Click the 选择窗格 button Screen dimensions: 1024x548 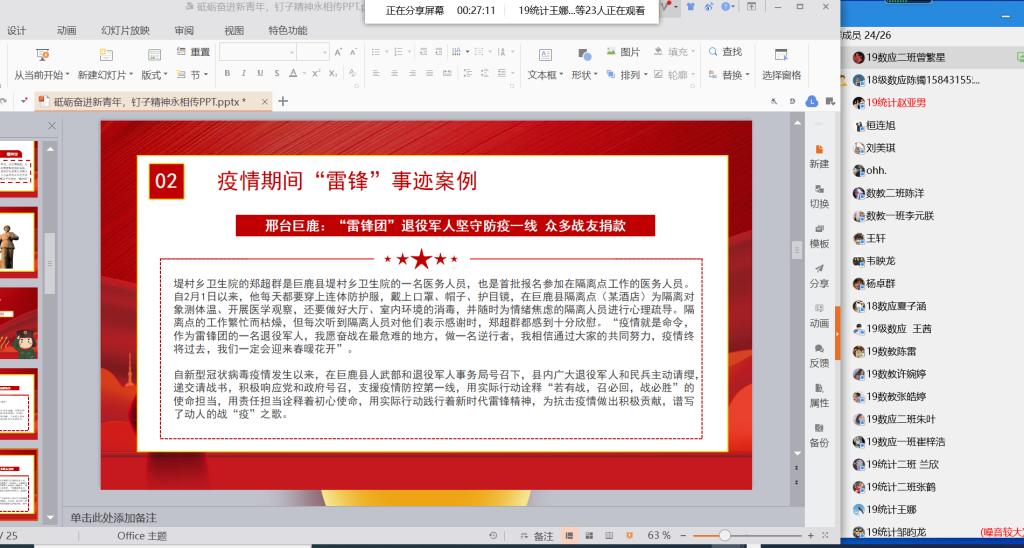pos(781,64)
